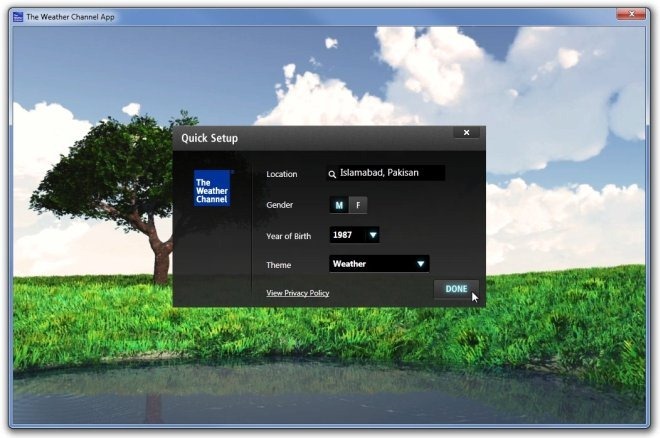
Task: Select Female gender with the F button
Action: [358, 205]
